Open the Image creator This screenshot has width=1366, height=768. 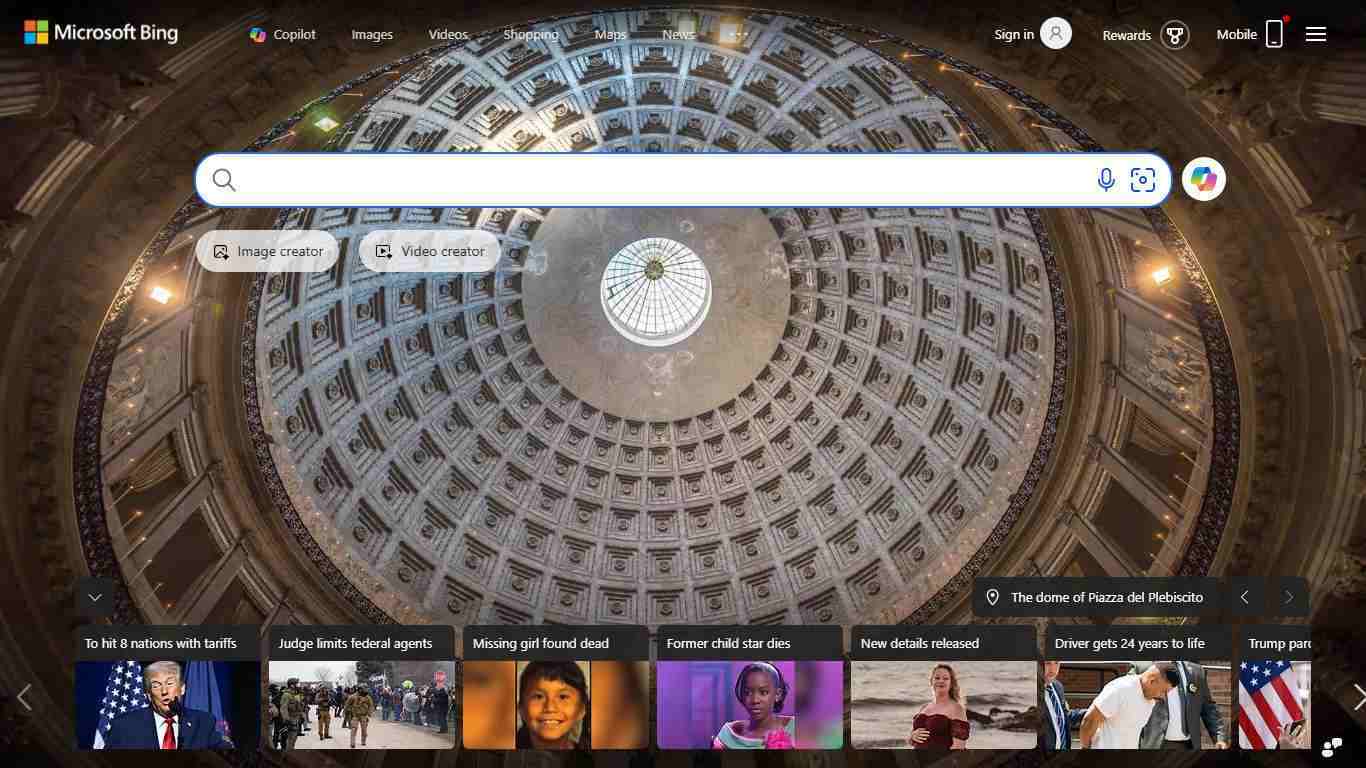pyautogui.click(x=266, y=251)
